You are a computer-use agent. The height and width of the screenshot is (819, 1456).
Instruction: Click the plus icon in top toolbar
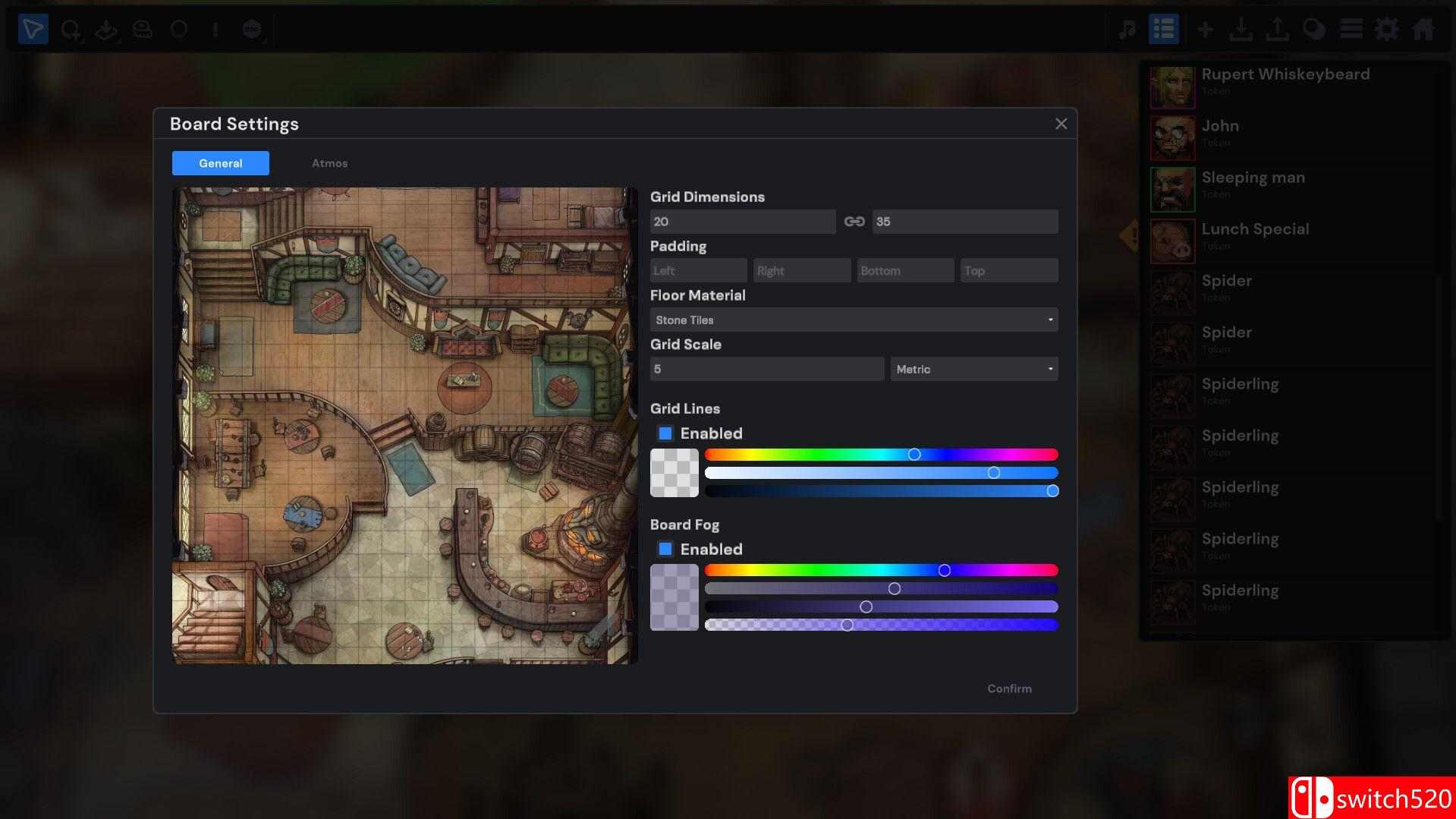[x=1204, y=30]
